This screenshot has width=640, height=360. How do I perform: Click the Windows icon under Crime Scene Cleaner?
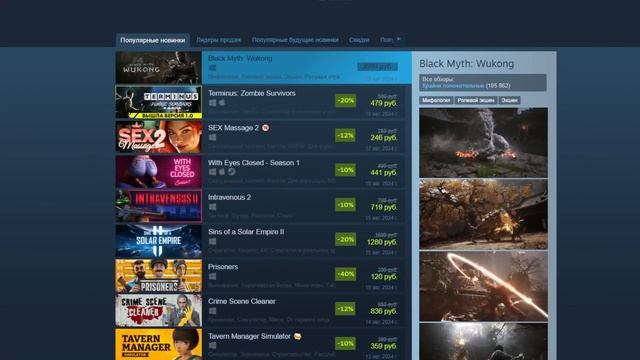[x=212, y=311]
